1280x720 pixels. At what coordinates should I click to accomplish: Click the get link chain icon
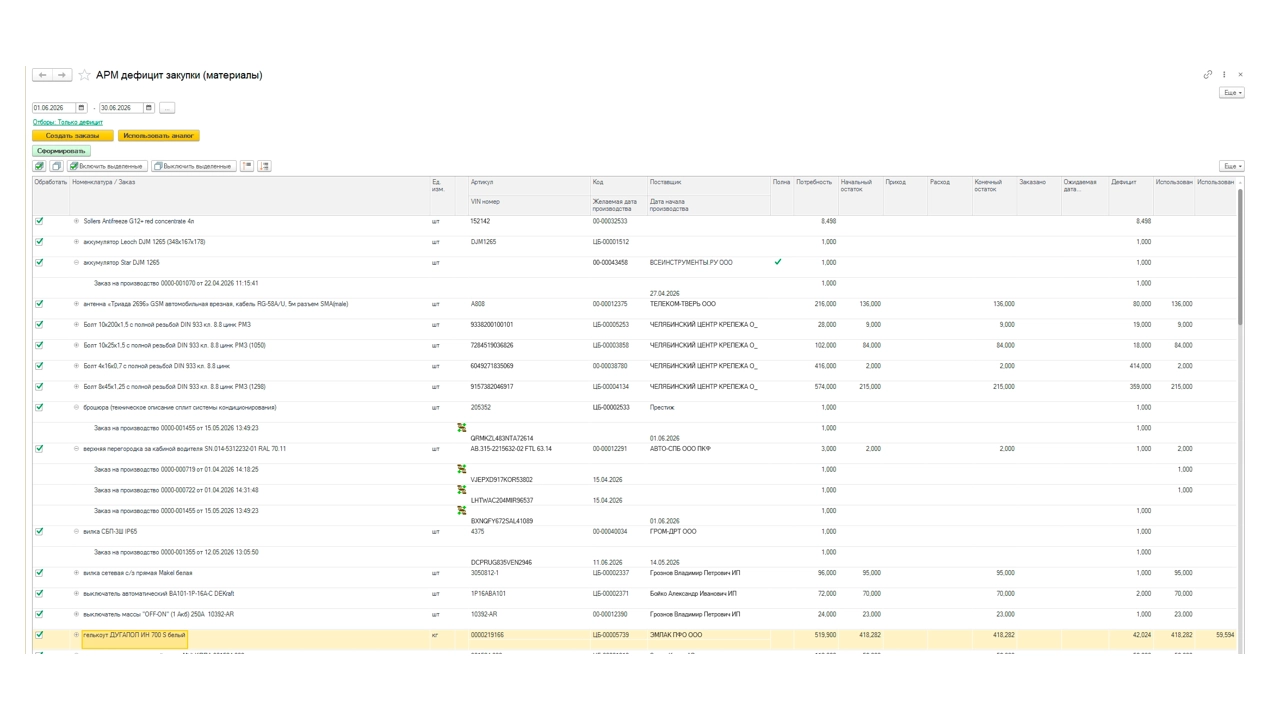1208,75
